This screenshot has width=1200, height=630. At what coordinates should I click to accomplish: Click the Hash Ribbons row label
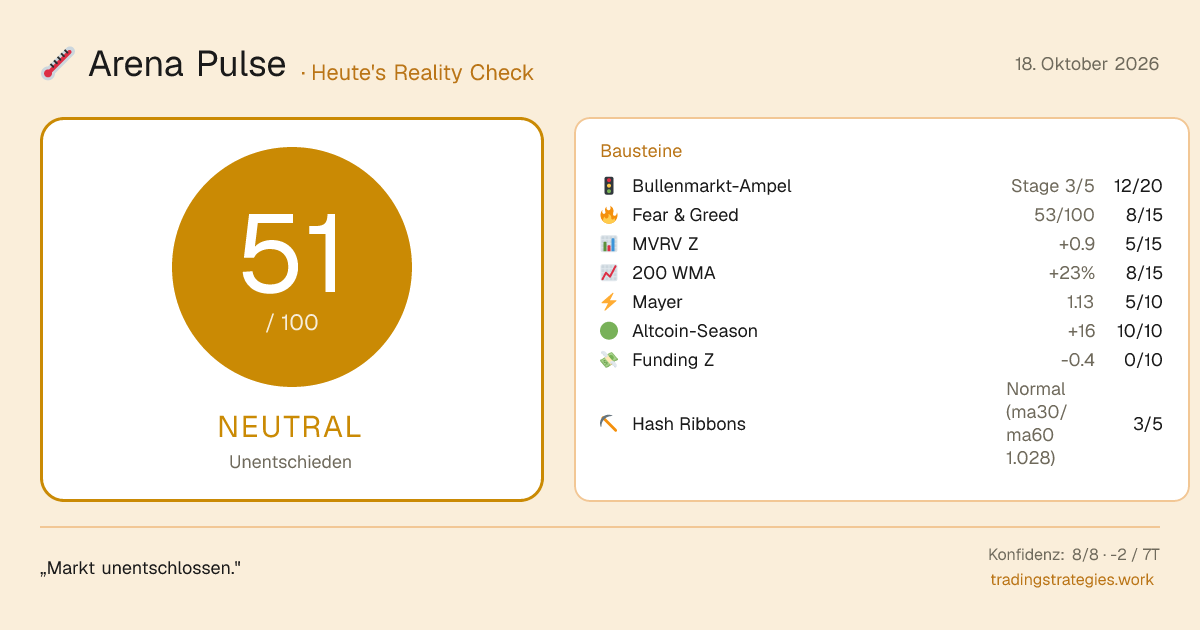coord(689,424)
